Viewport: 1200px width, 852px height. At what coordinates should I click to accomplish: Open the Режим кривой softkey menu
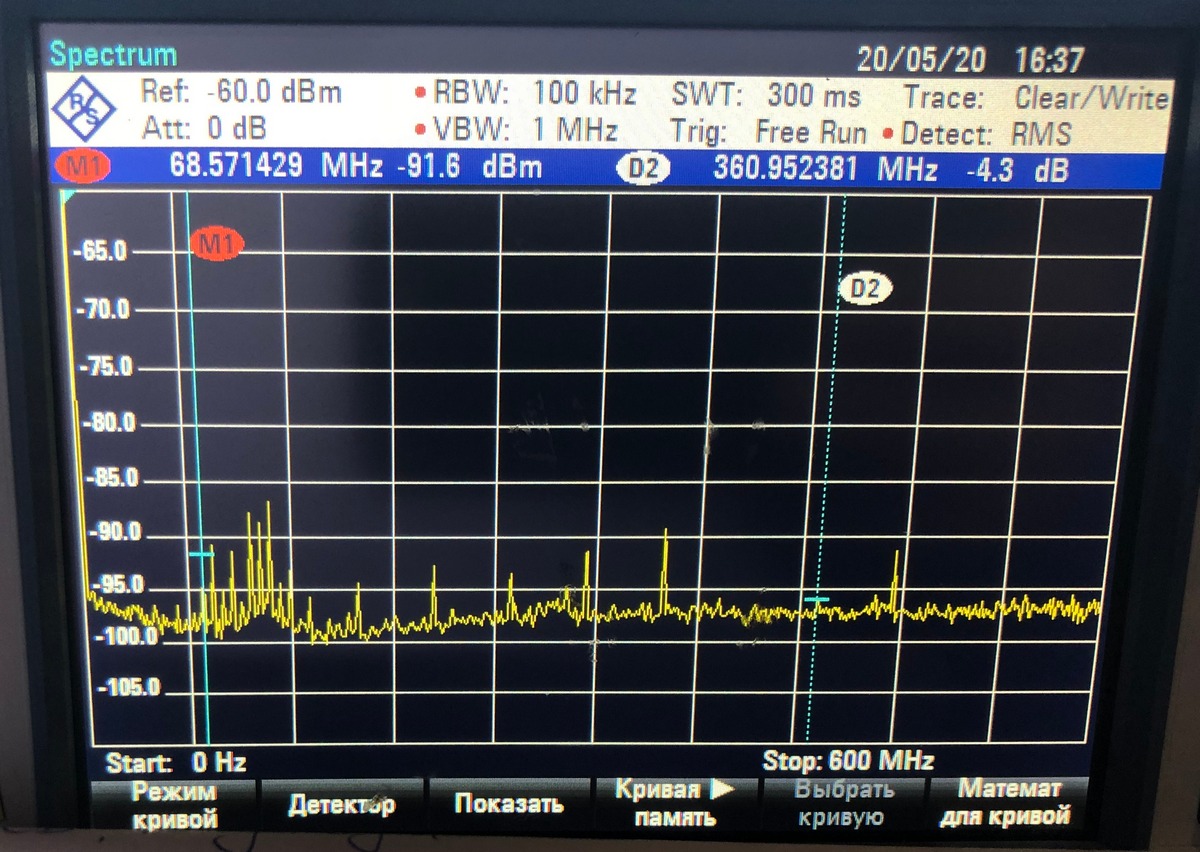pyautogui.click(x=174, y=805)
